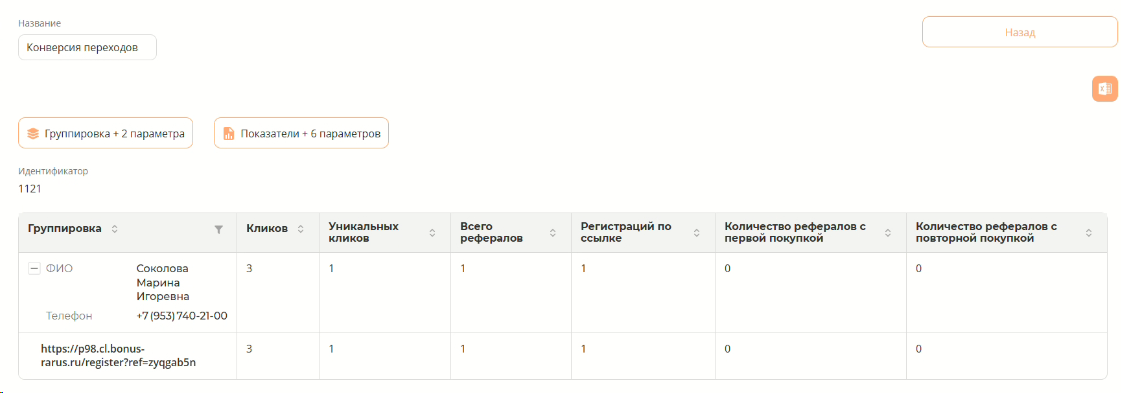Click the ФИО label in grouping cell
This screenshot has height=393, width=1121.
coord(59,269)
